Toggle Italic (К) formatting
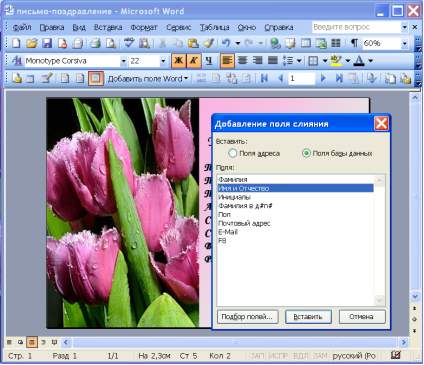 194,61
